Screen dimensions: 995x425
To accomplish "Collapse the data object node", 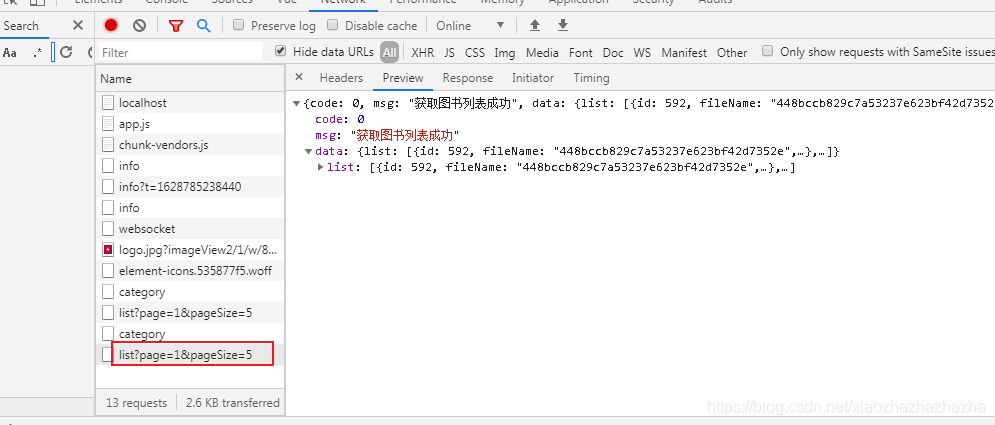I will (308, 152).
